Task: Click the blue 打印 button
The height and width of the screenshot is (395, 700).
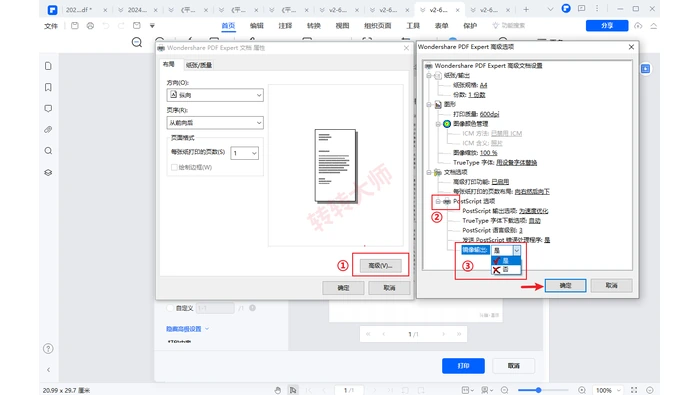Action: click(x=463, y=366)
